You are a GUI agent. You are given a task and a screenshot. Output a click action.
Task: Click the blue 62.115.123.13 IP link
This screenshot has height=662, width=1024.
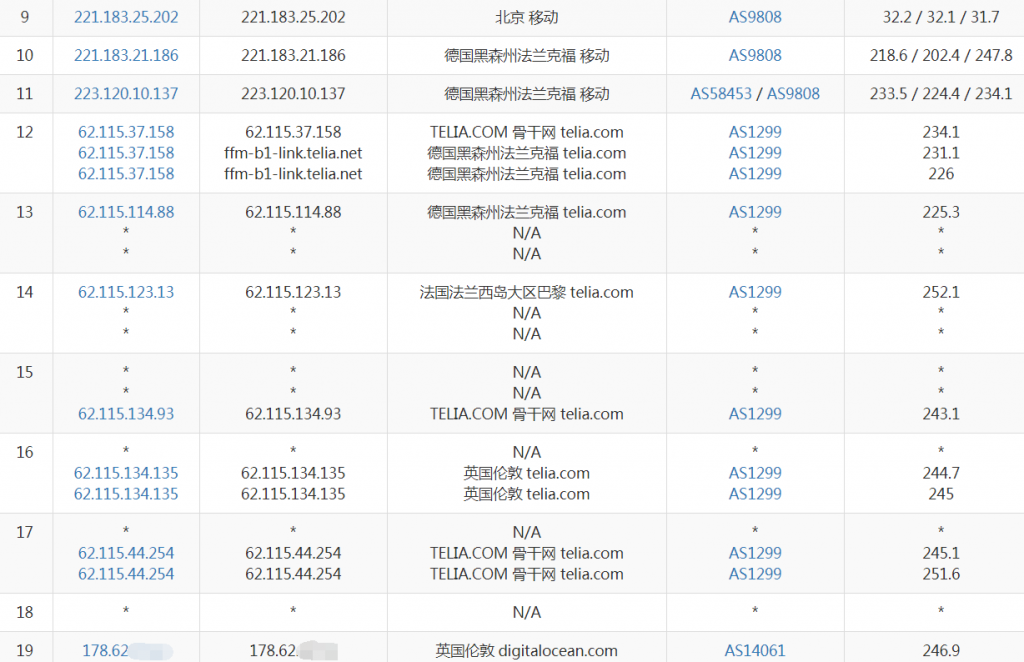click(x=126, y=292)
